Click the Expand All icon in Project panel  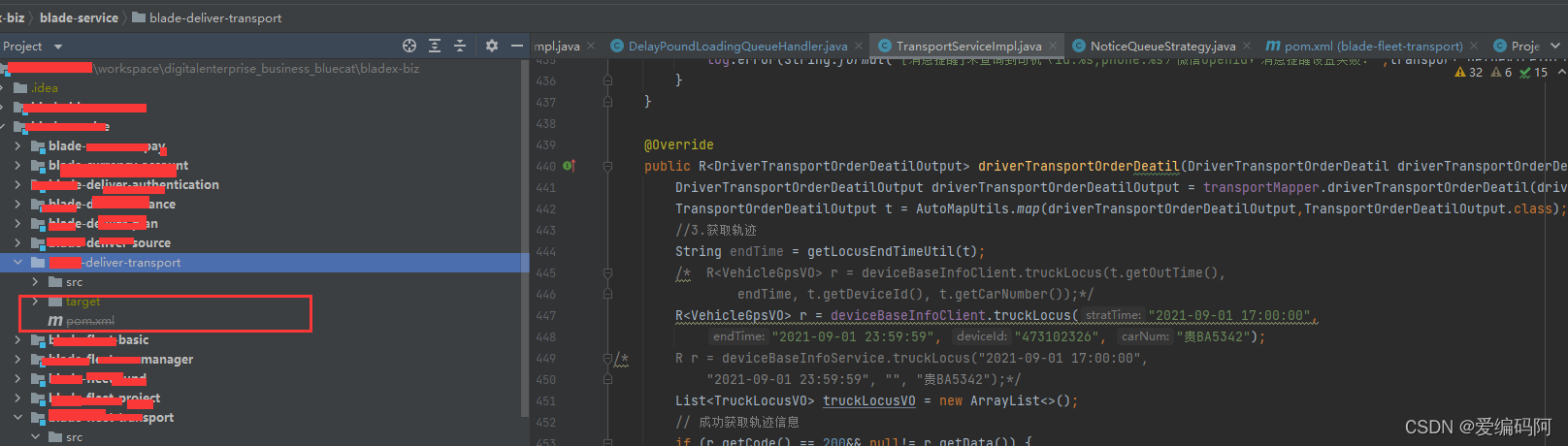435,46
